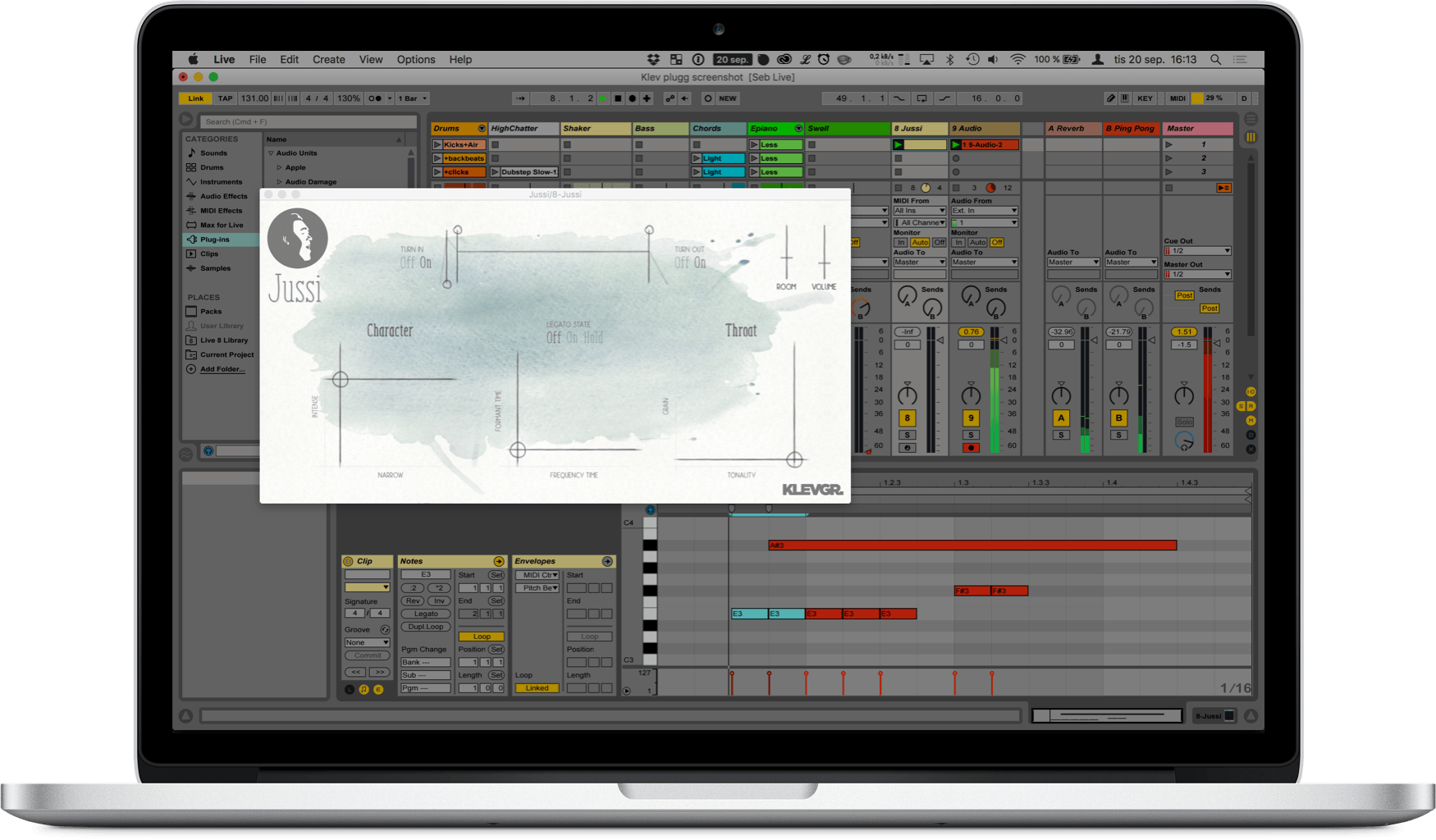
Task: Click the green Play button in transport bar
Action: tap(603, 98)
